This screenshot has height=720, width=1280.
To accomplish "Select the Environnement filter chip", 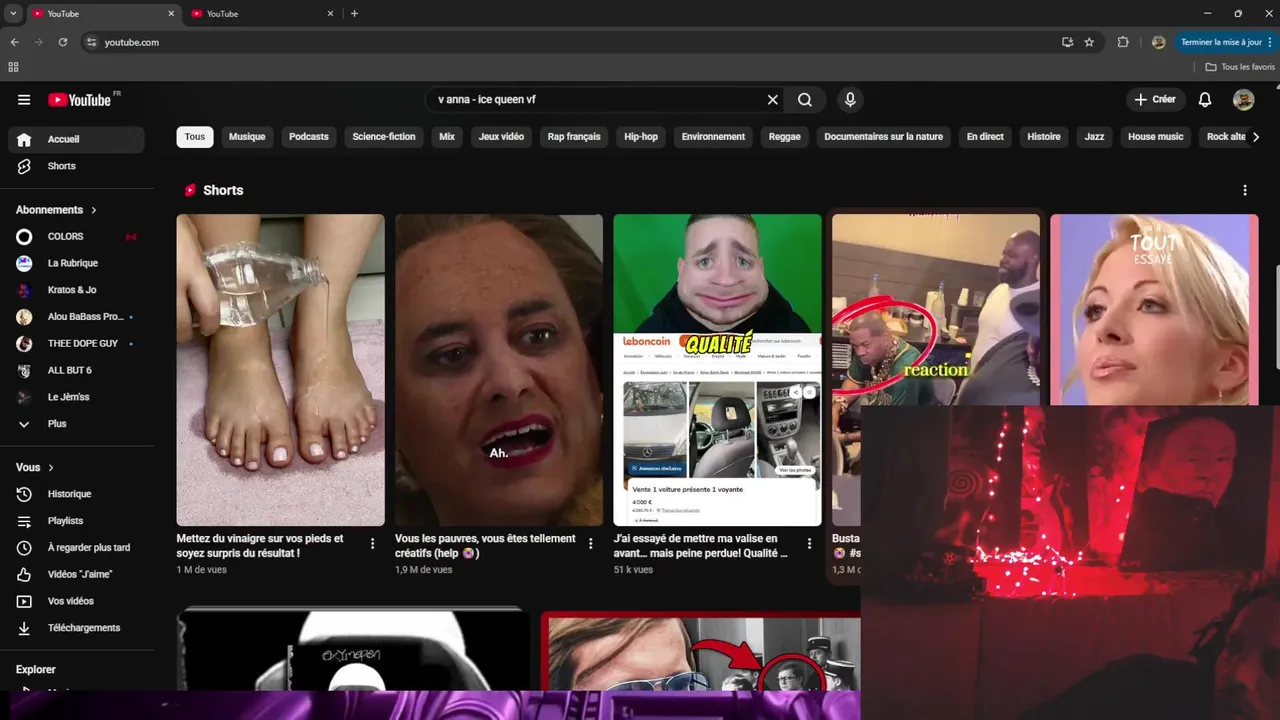I will pos(713,137).
